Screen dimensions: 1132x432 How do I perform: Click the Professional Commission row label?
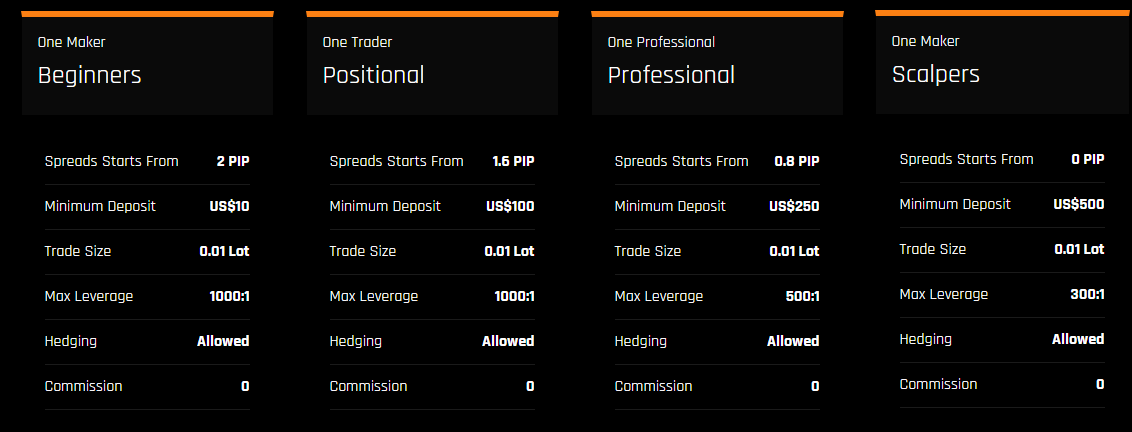(x=653, y=386)
